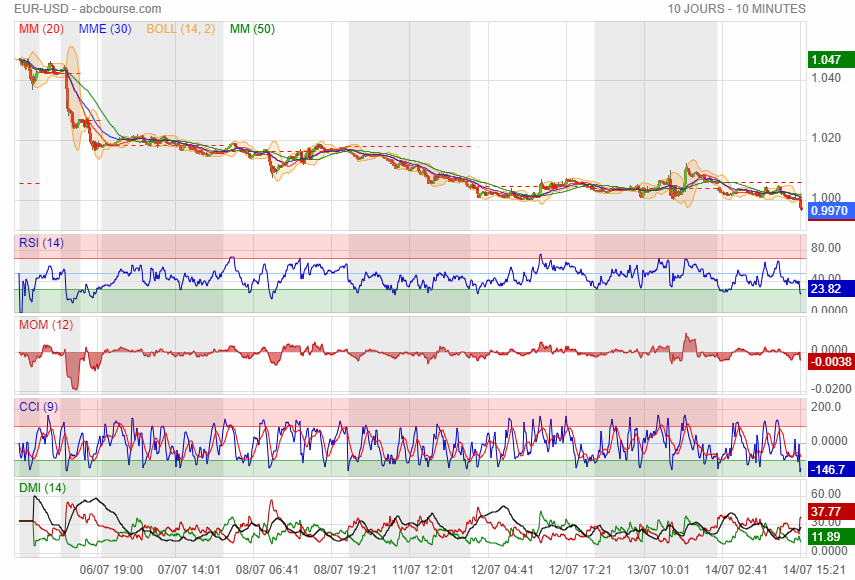Viewport: 855px width, 580px height.
Task: Click the 13/07 10:01 time axis label
Action: [658, 570]
